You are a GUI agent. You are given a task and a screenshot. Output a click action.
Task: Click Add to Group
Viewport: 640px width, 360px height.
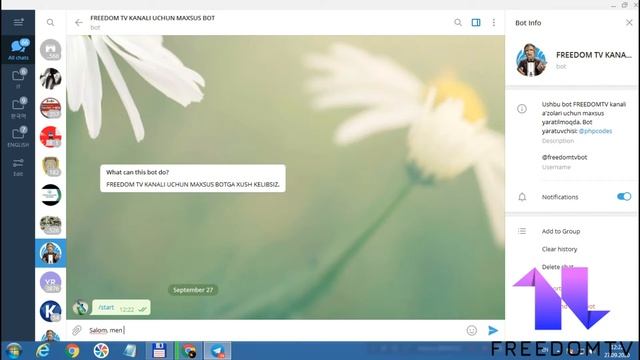click(x=561, y=231)
